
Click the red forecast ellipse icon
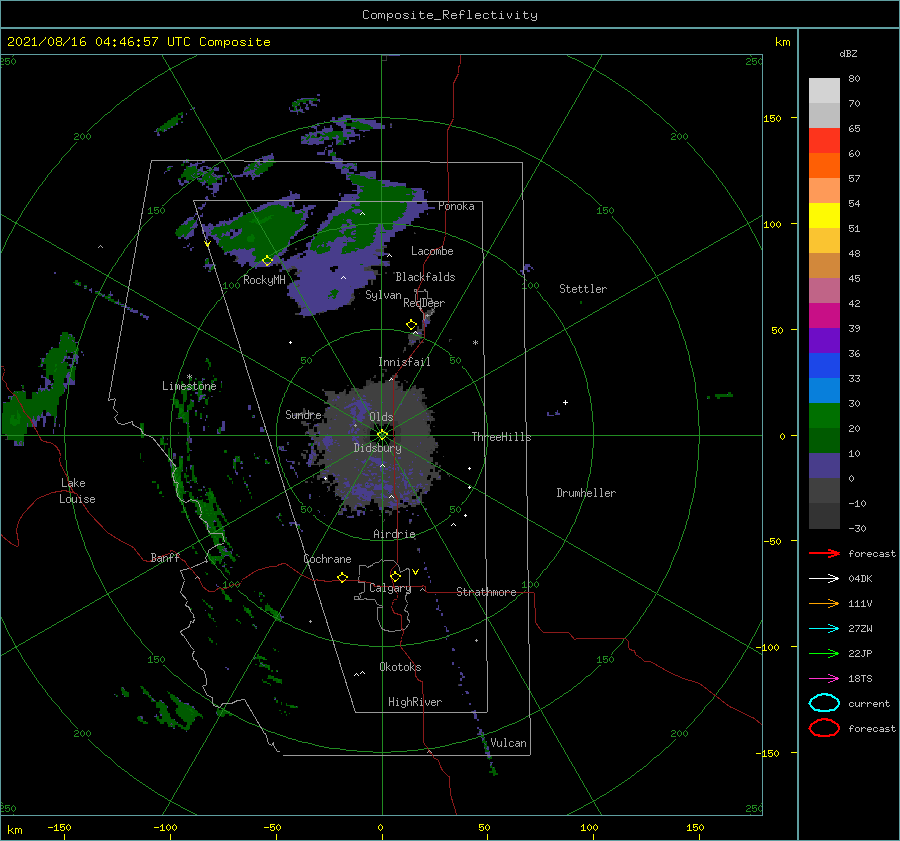click(824, 728)
